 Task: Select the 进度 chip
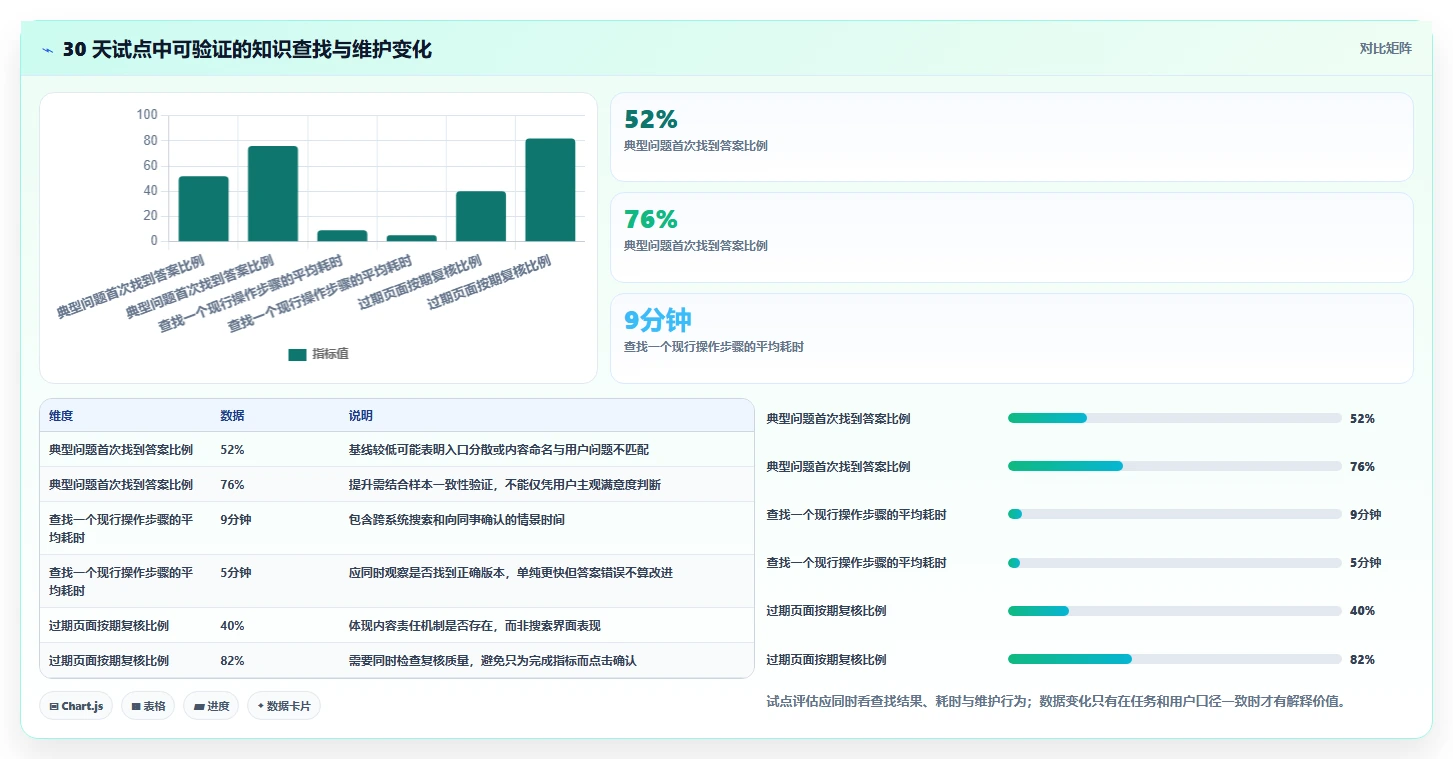coord(211,706)
